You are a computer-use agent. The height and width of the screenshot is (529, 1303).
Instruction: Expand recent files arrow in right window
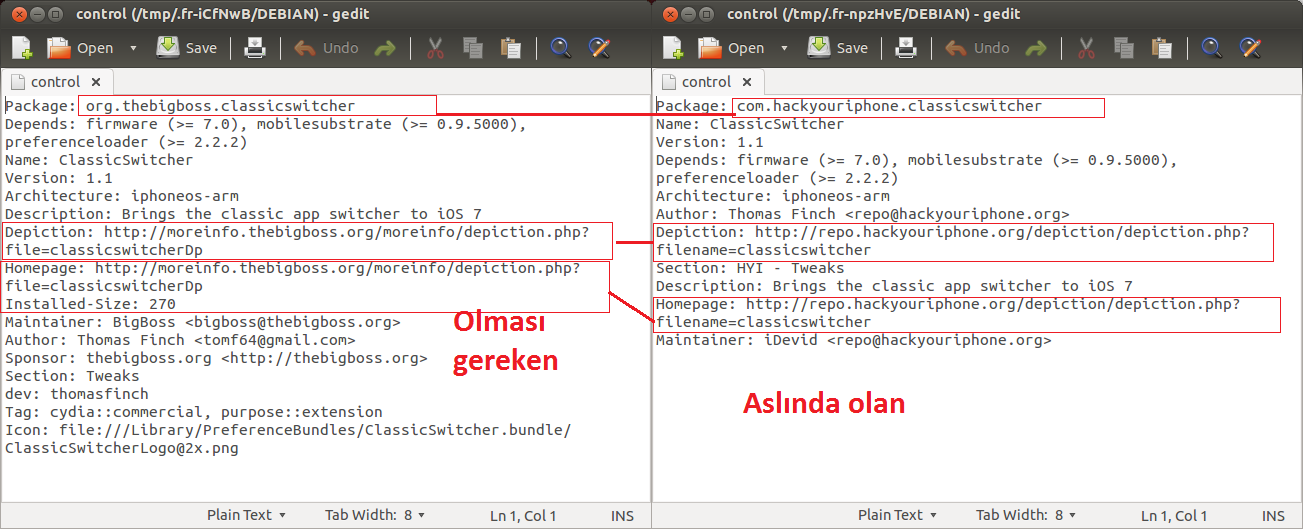click(x=784, y=48)
